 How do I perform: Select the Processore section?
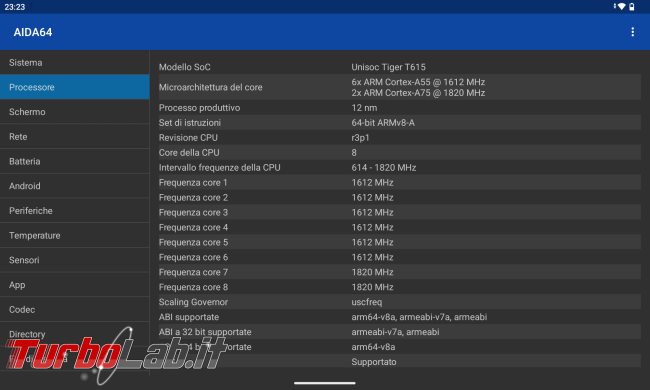75,87
